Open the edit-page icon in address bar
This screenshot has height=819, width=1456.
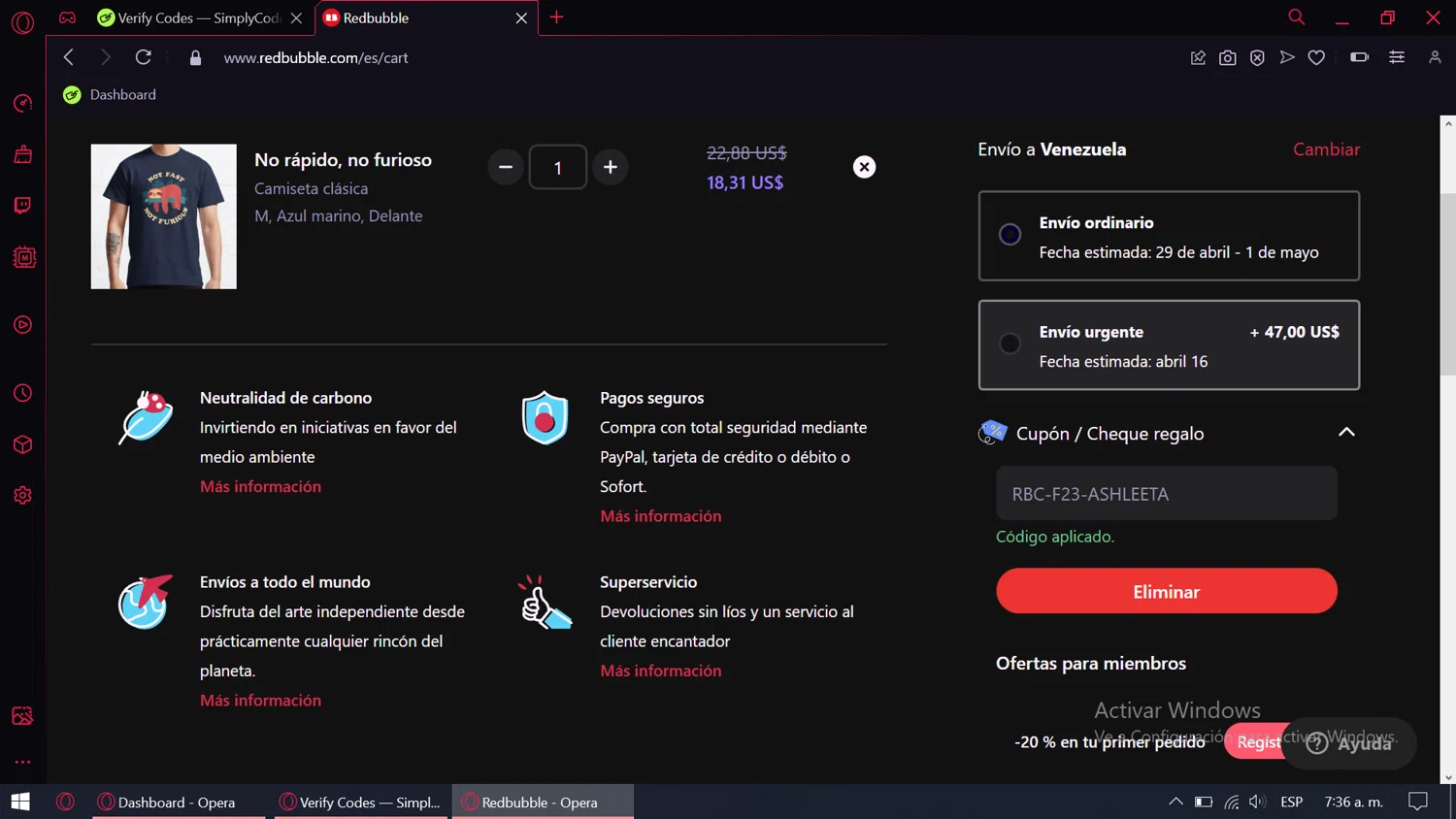tap(1198, 58)
